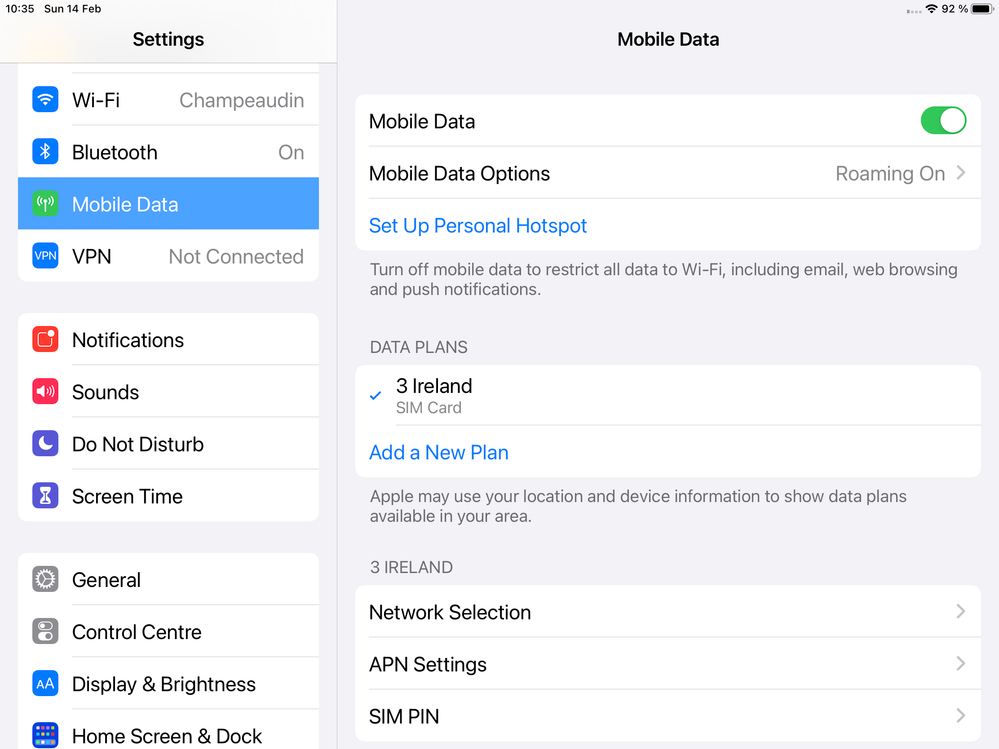Tap the General gear icon

(x=45, y=580)
